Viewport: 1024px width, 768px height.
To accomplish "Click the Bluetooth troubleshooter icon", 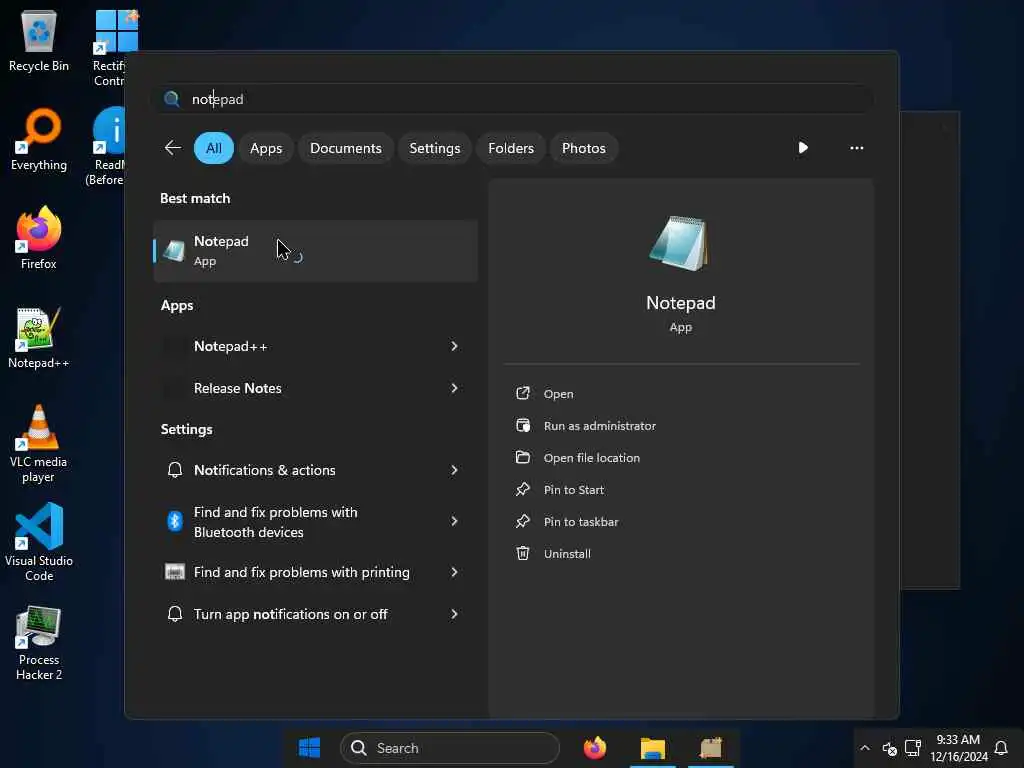I will pos(174,521).
